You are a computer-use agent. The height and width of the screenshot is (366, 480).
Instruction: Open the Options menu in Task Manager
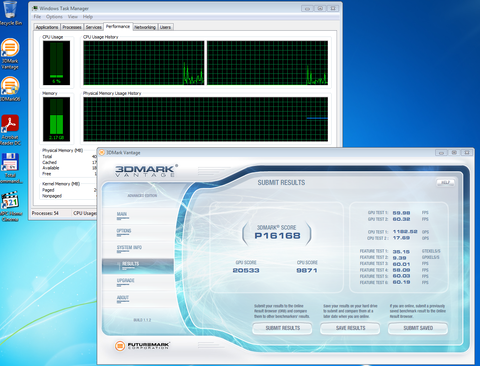[54, 17]
